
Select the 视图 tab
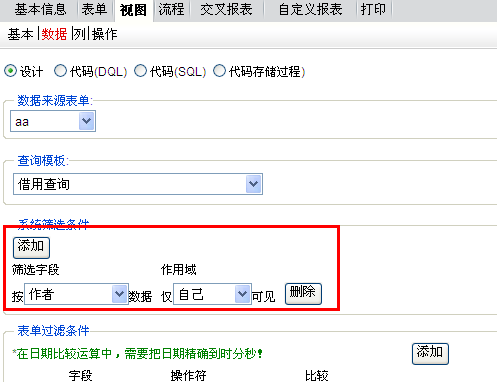click(133, 10)
